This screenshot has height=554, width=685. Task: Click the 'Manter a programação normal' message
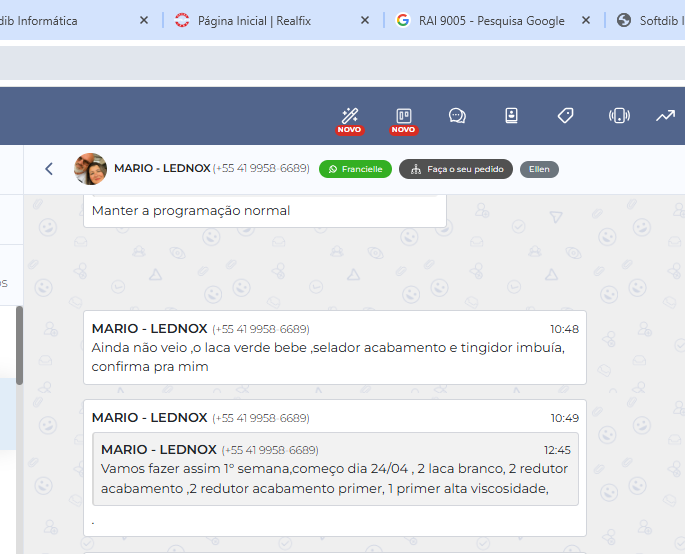click(191, 211)
